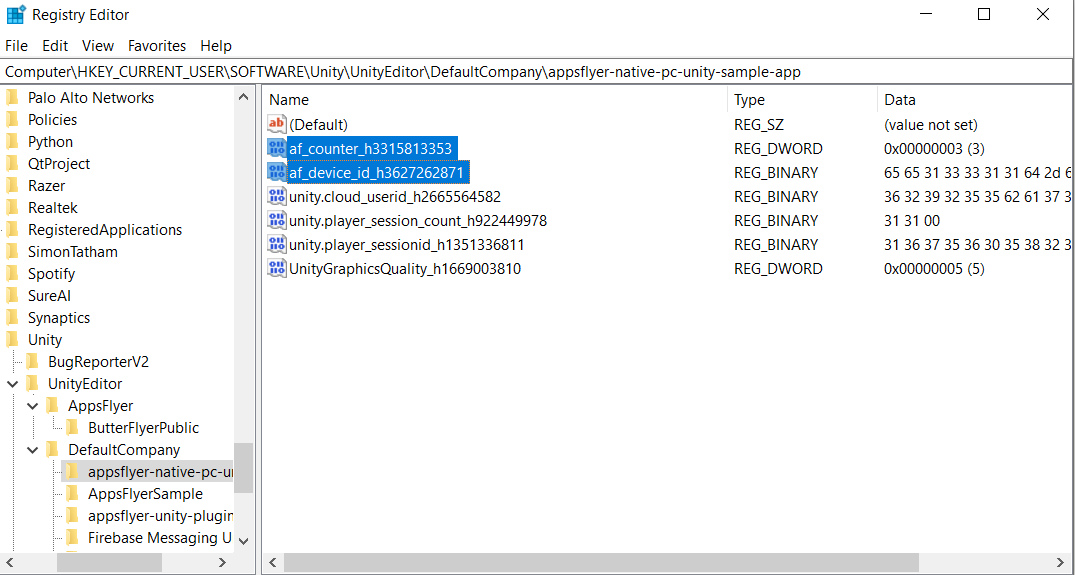Select the Firebase Messaging tree key
The width and height of the screenshot is (1075, 575).
tap(160, 537)
